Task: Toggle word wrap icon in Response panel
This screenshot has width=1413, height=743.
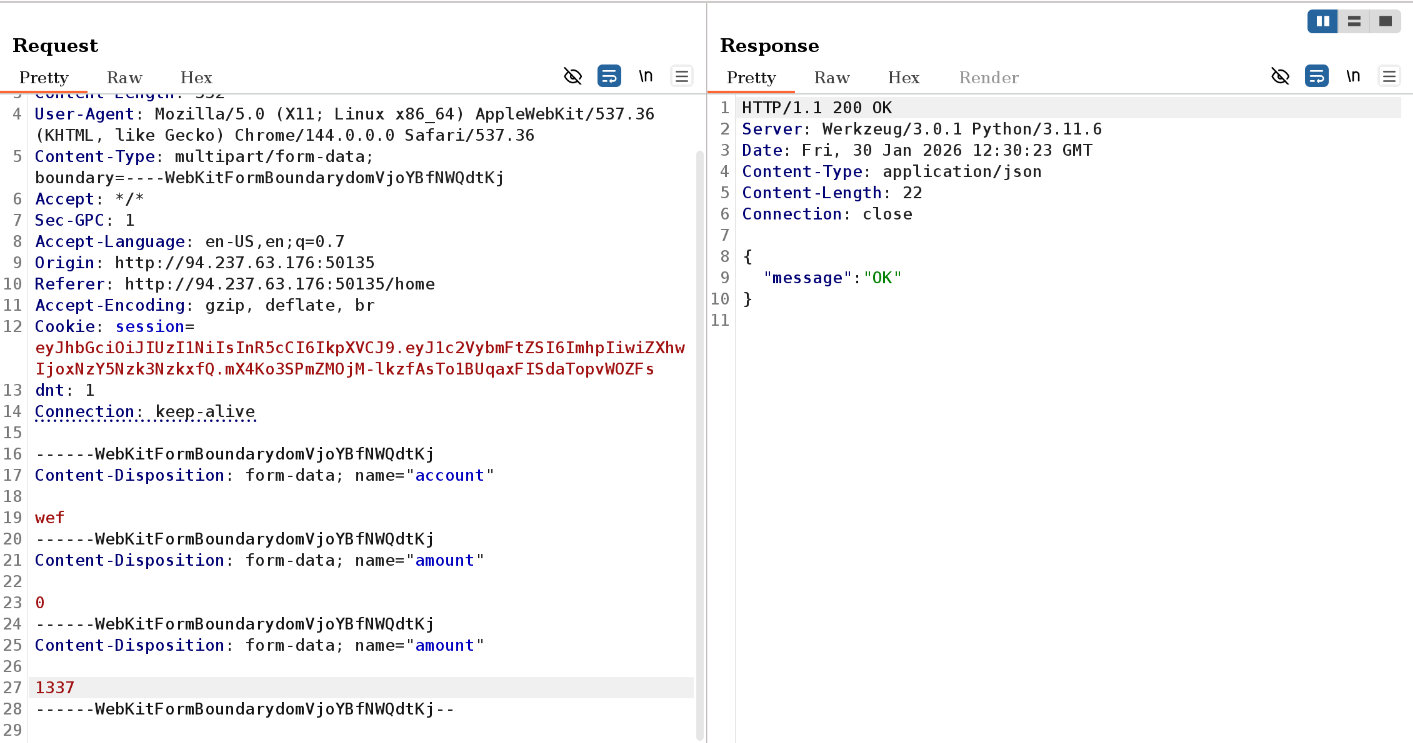Action: [x=1317, y=76]
